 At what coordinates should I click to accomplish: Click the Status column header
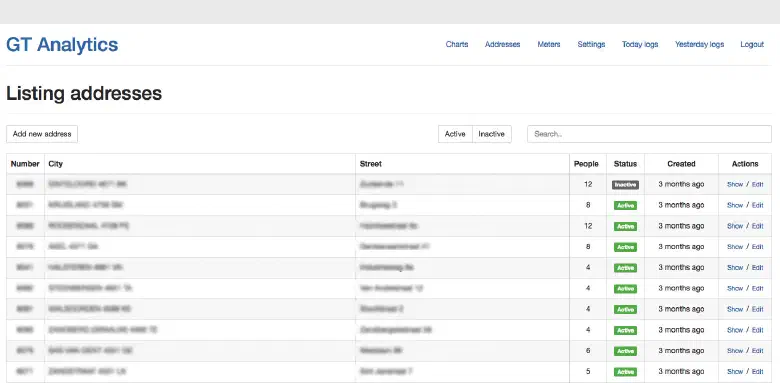pos(625,164)
